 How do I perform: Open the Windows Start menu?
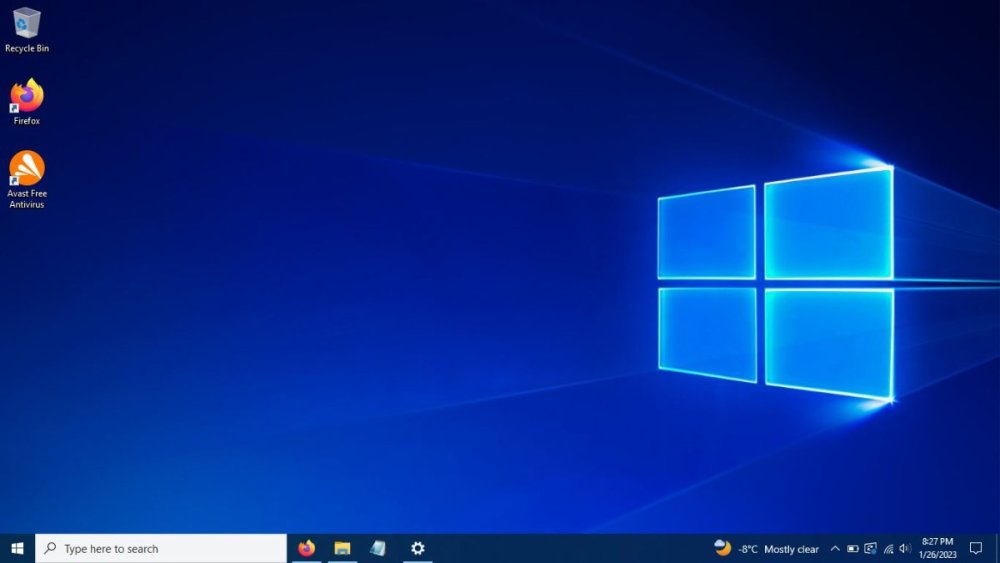(x=17, y=548)
